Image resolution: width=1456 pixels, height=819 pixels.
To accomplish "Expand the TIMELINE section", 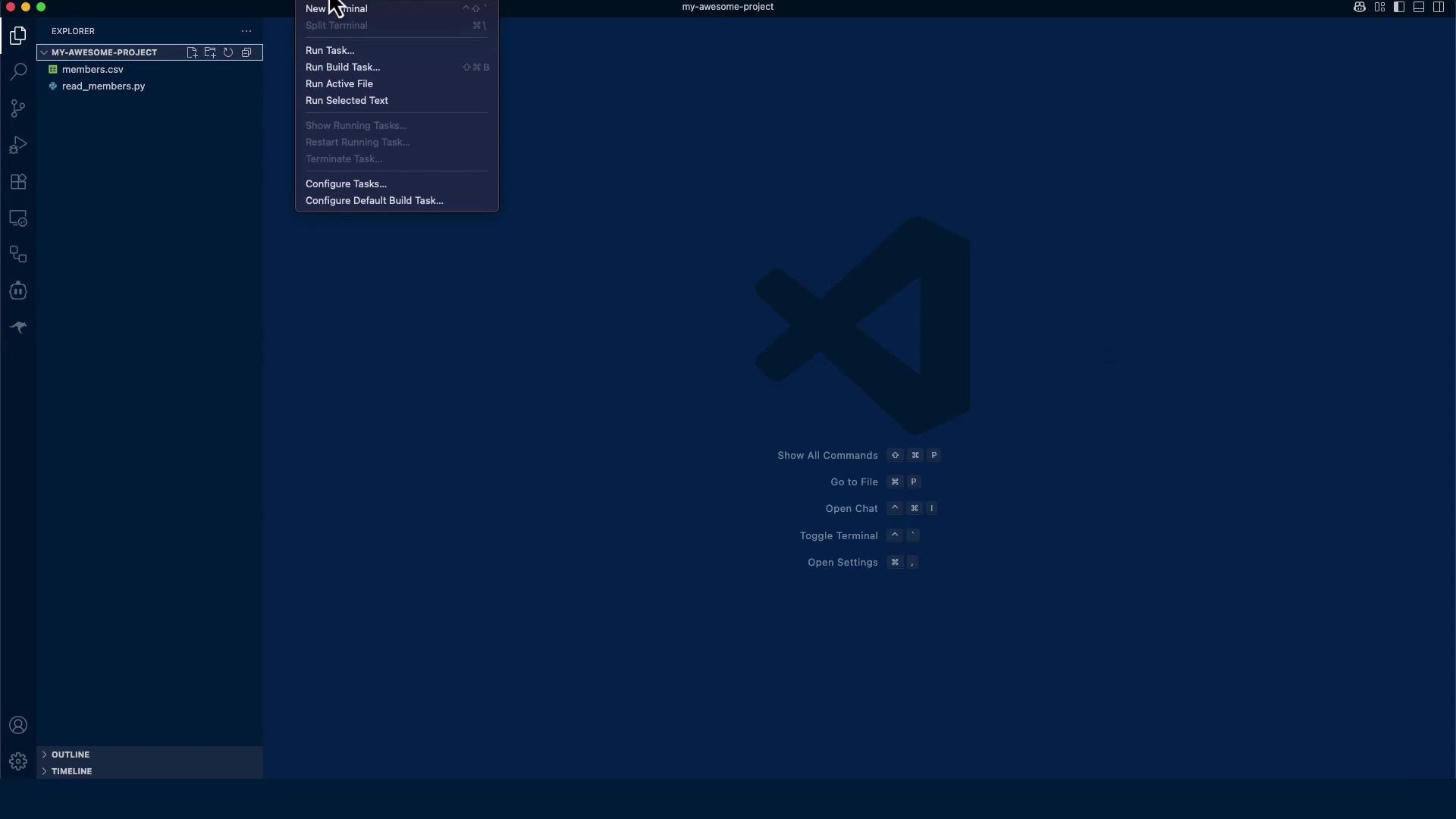I will [150, 771].
